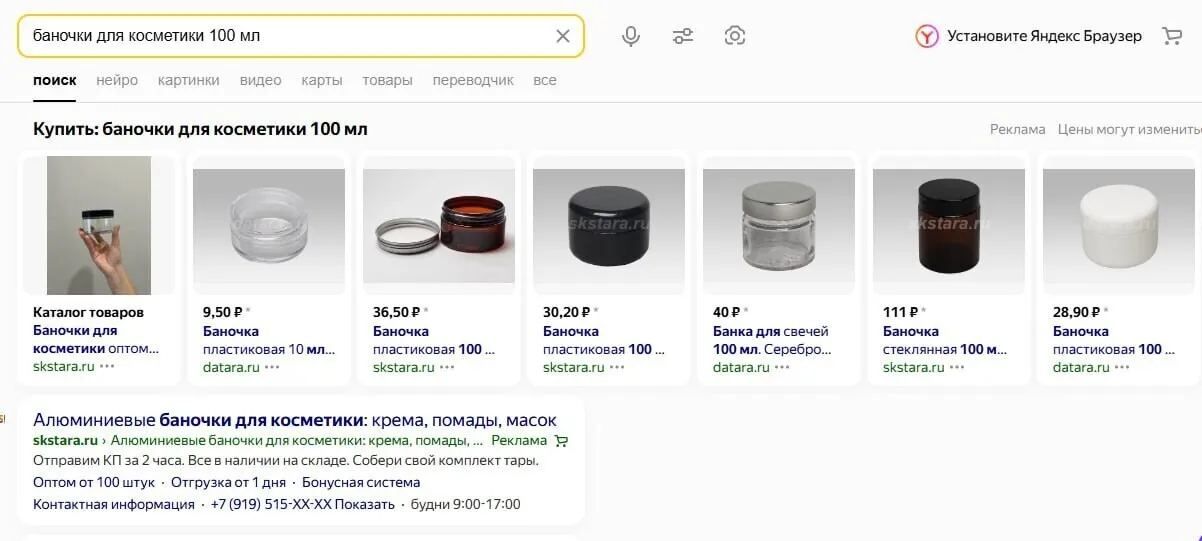This screenshot has height=541, width=1202.
Task: Select the "поиск" tab
Action: click(54, 80)
